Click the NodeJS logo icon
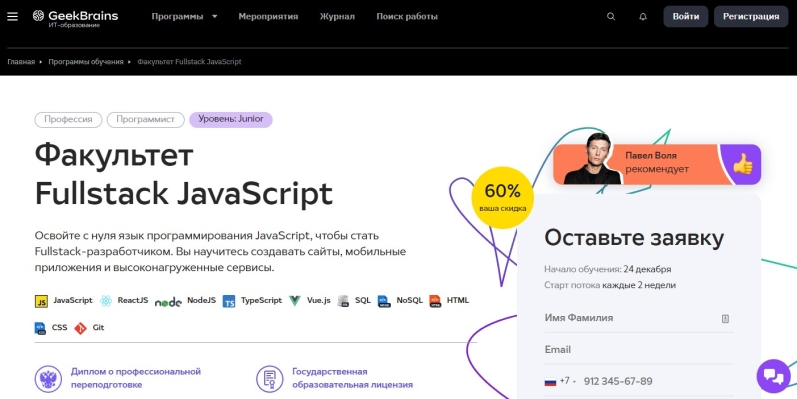Viewport: 797px width, 399px height. coord(168,302)
